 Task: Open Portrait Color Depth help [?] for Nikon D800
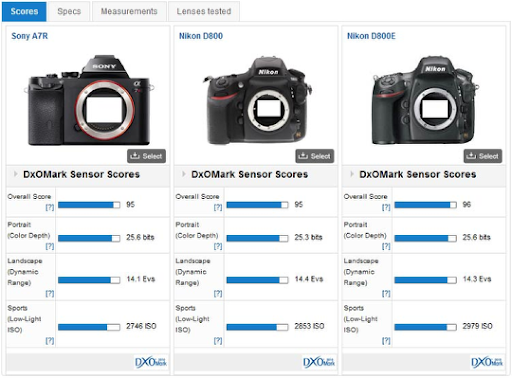pyautogui.click(x=218, y=246)
